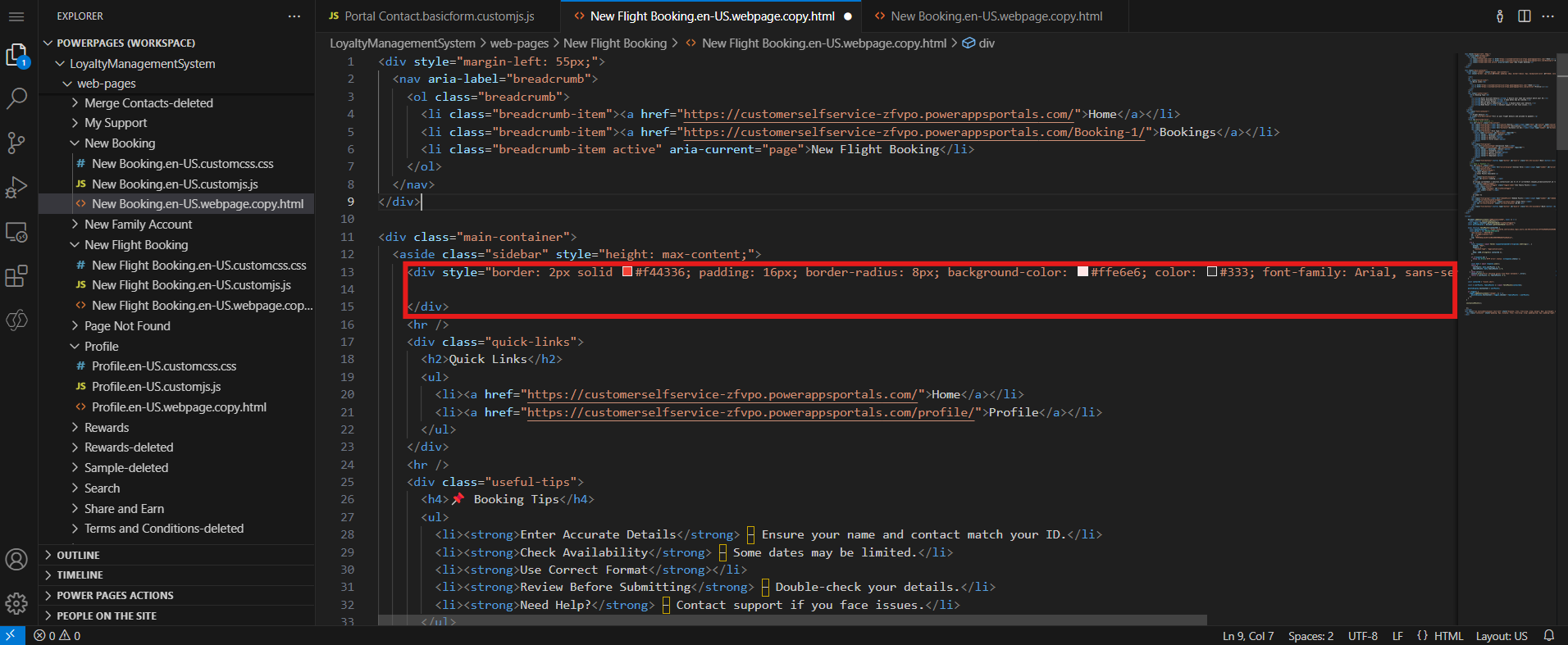
Task: Split the editor with the layout icon
Action: (1525, 16)
